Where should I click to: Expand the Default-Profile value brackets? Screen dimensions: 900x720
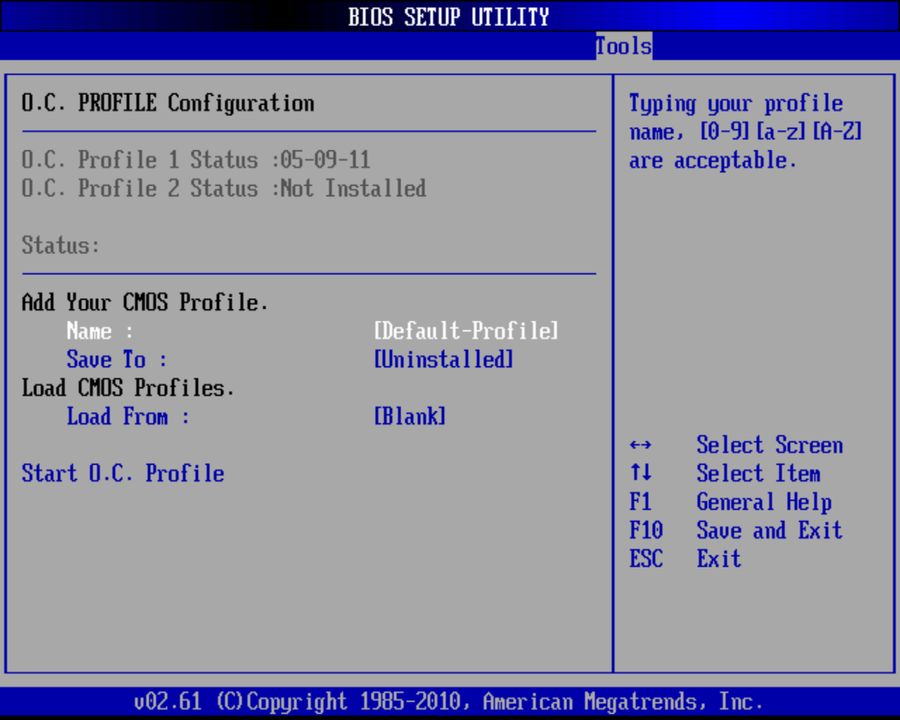465,331
